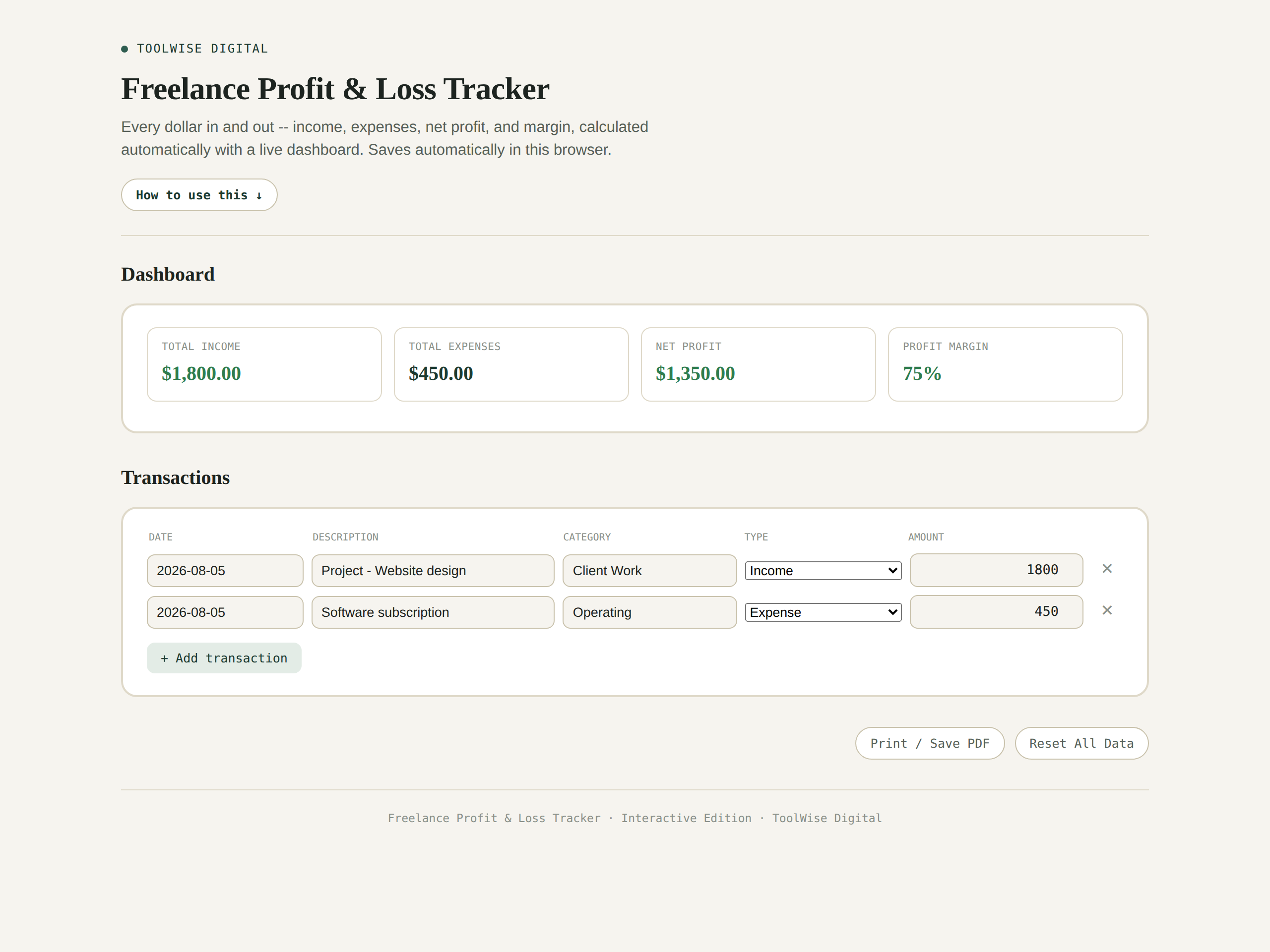
Task: Edit the Client Work category field
Action: point(649,571)
